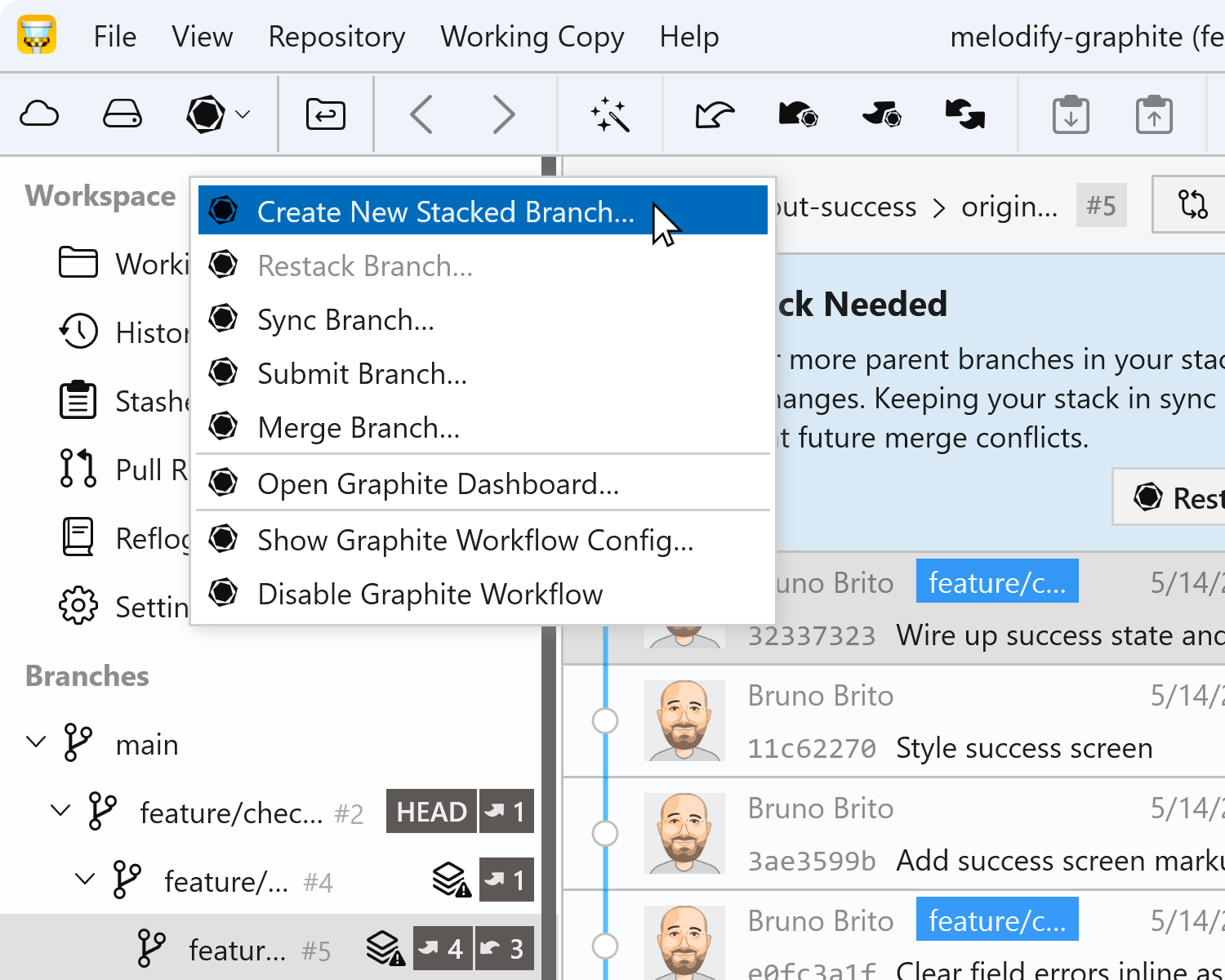Select commit e0fc3a1f Clear field errors inline
This screenshot has height=980, width=1225.
click(x=894, y=936)
